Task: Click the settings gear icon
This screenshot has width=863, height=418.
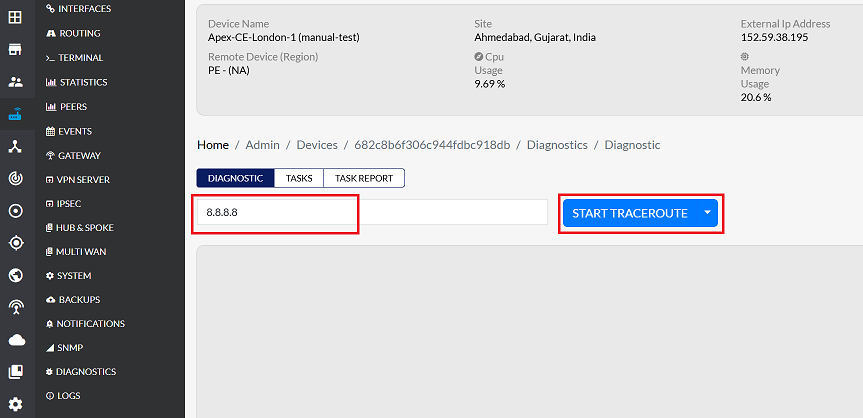Action: (x=15, y=404)
